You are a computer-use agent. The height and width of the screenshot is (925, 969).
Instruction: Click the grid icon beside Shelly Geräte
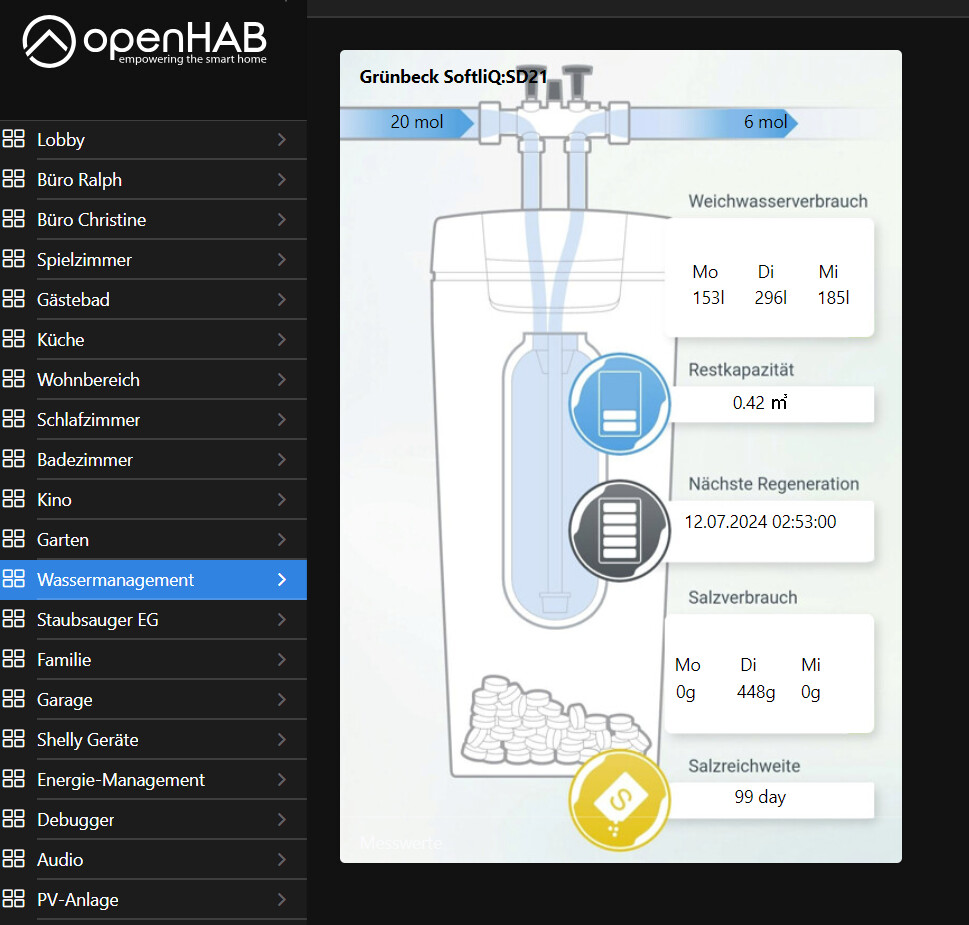pyautogui.click(x=14, y=738)
